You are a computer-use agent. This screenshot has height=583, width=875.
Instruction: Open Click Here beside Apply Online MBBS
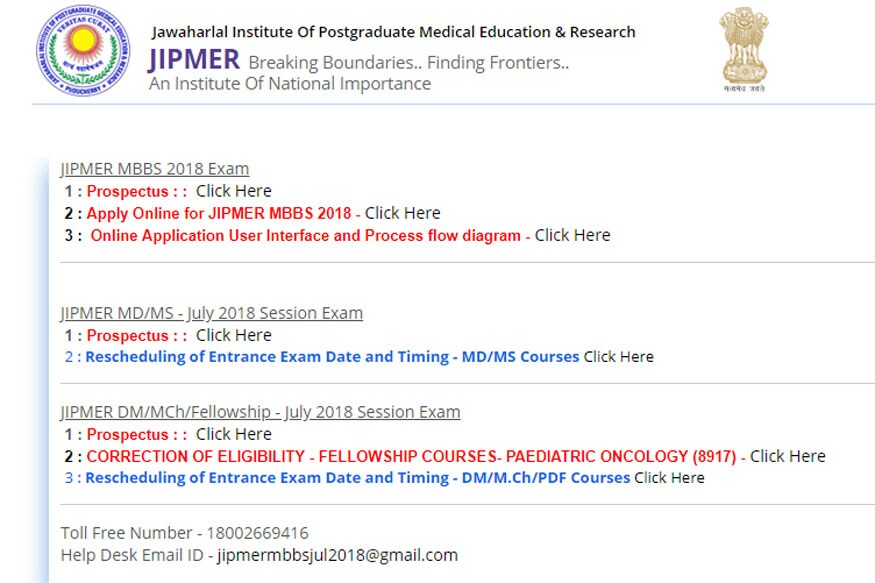402,213
